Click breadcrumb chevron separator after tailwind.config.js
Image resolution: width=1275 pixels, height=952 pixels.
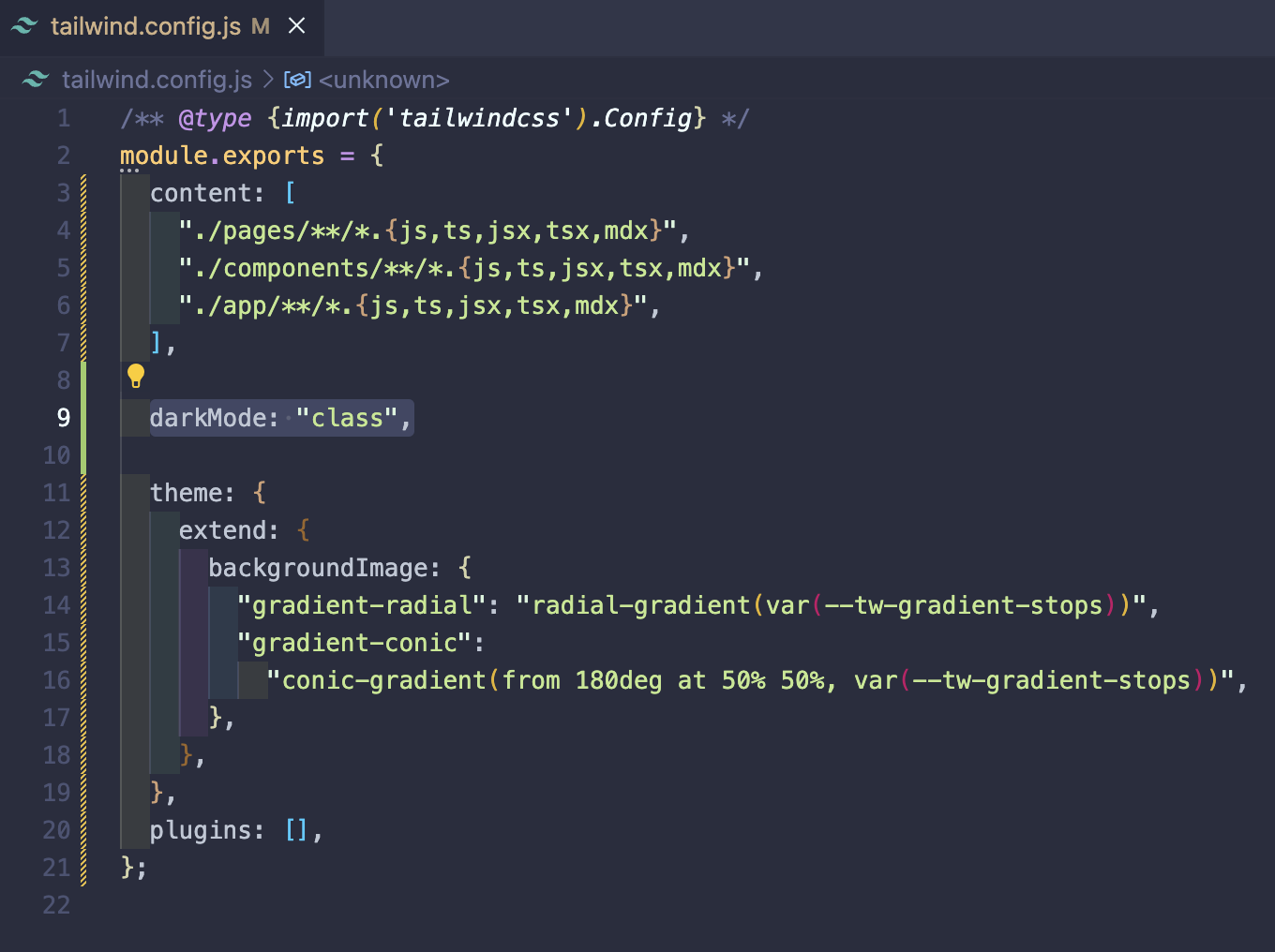268,80
